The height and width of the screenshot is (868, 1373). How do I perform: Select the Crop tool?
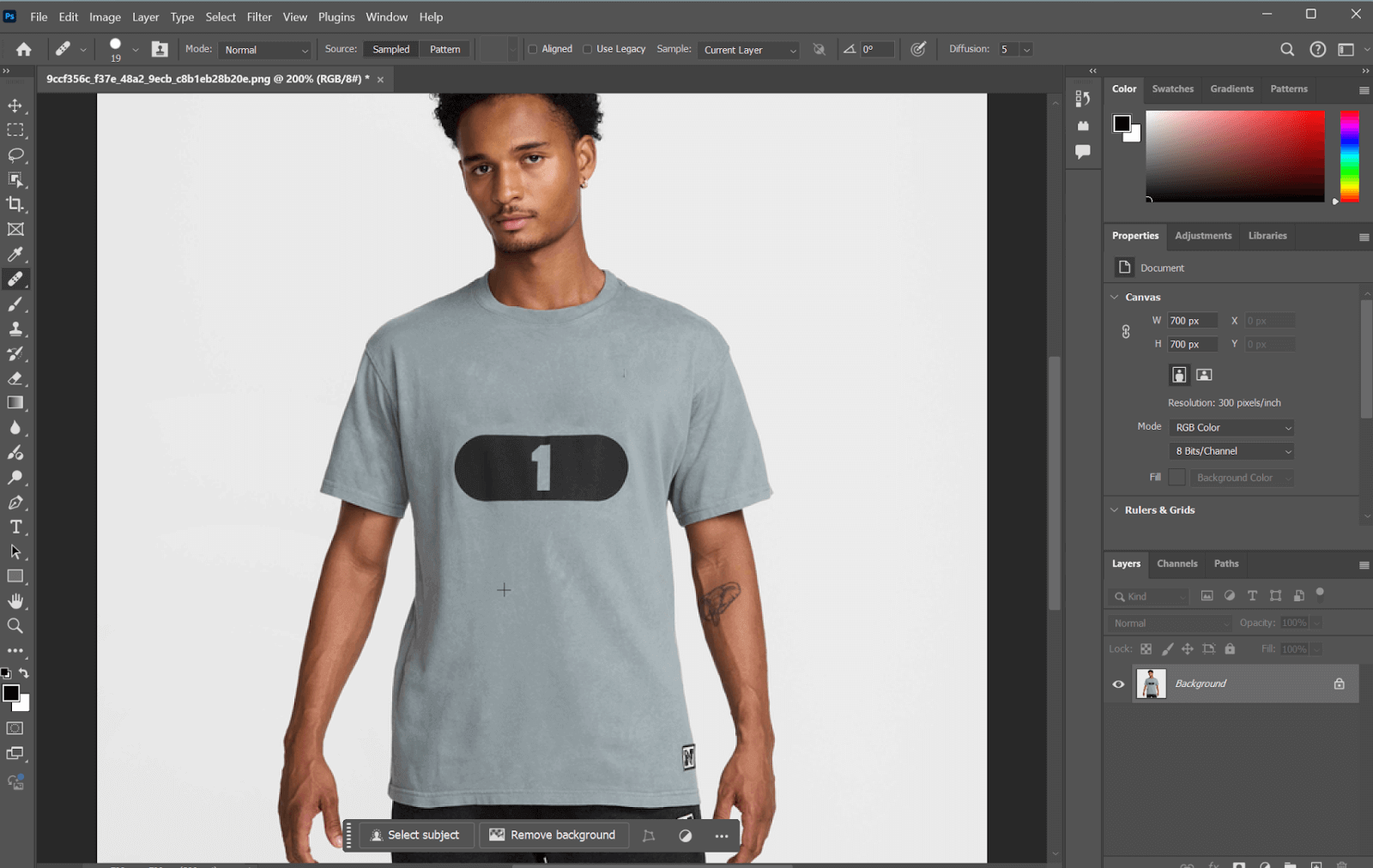pyautogui.click(x=15, y=204)
